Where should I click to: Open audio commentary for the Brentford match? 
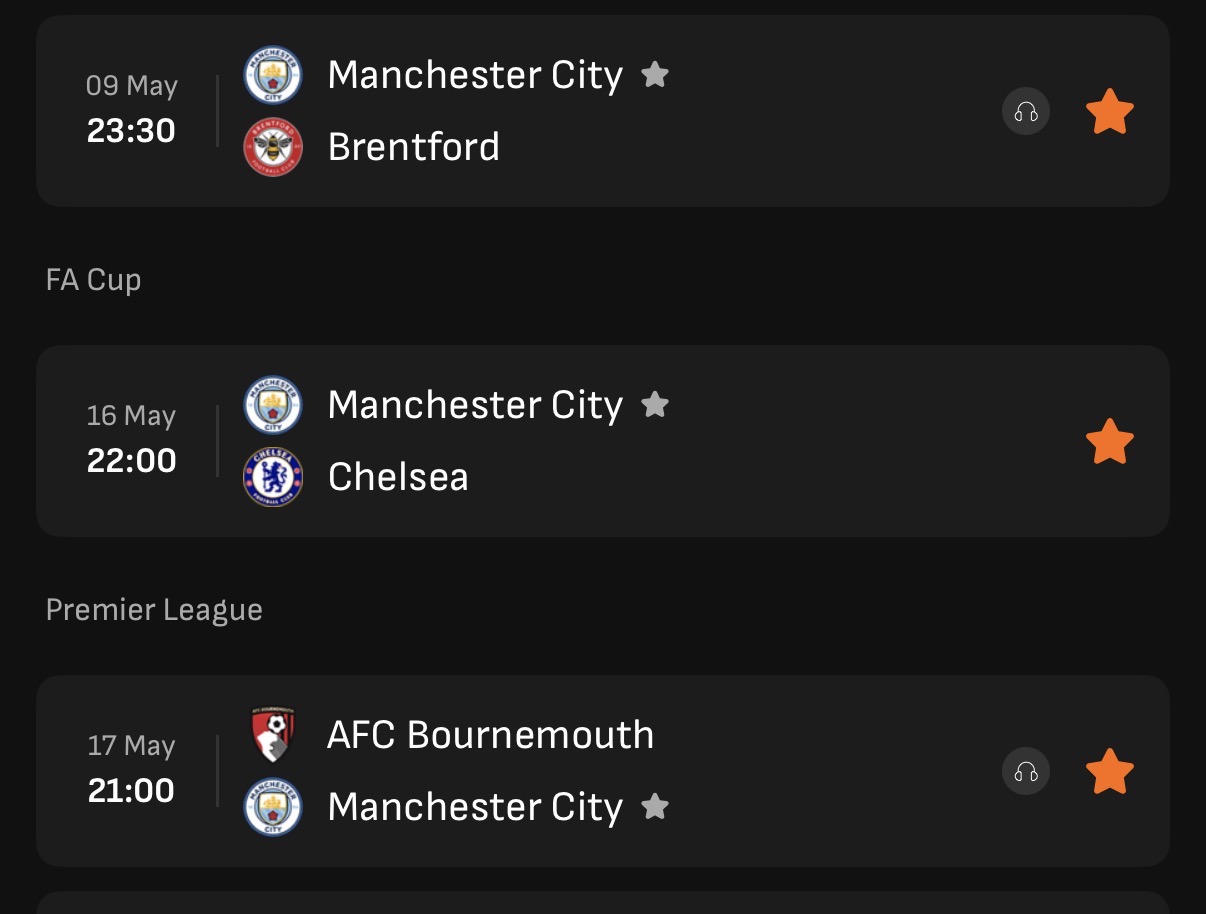click(1026, 111)
